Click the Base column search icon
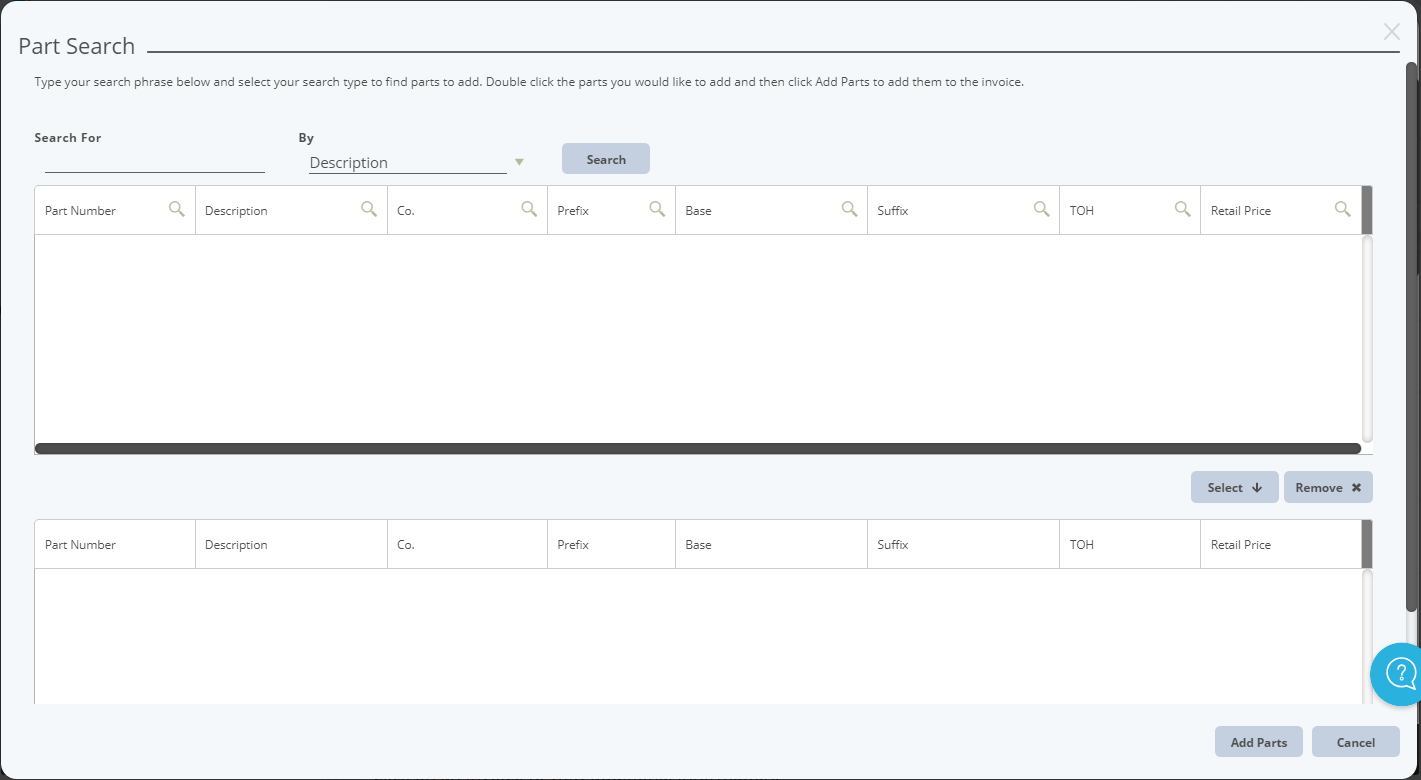The height and width of the screenshot is (780, 1421). [x=849, y=209]
